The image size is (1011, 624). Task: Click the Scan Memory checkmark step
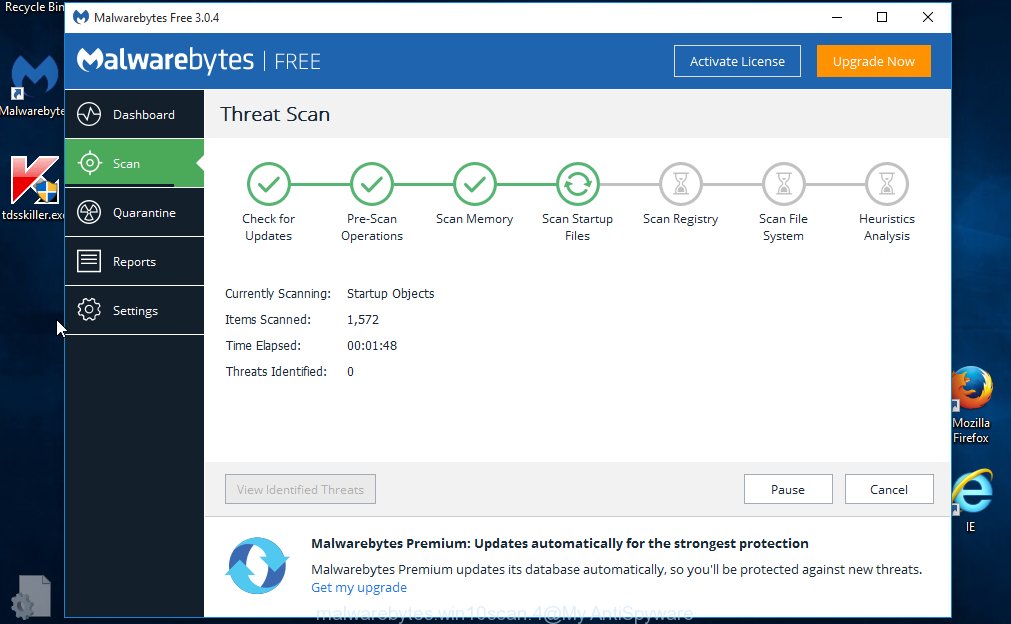475,184
